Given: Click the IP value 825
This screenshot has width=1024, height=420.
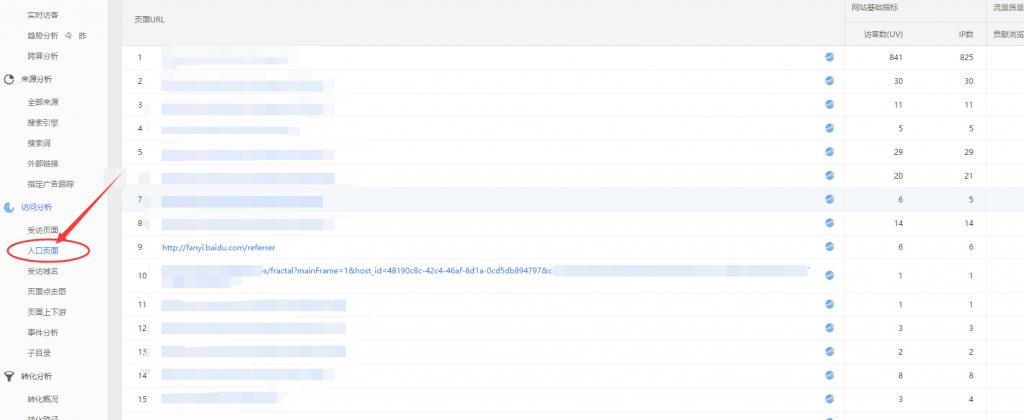Looking at the screenshot, I should pyautogui.click(x=966, y=57).
